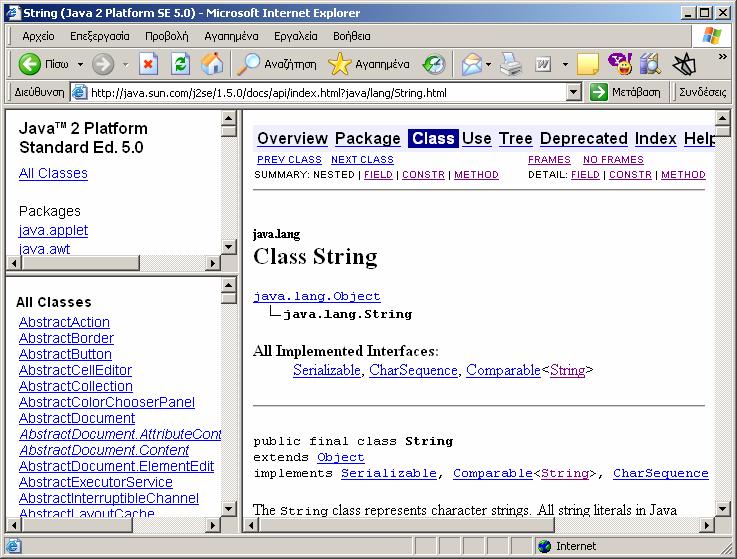Refresh the page with green arrows icon
The image size is (737, 559).
click(180, 64)
